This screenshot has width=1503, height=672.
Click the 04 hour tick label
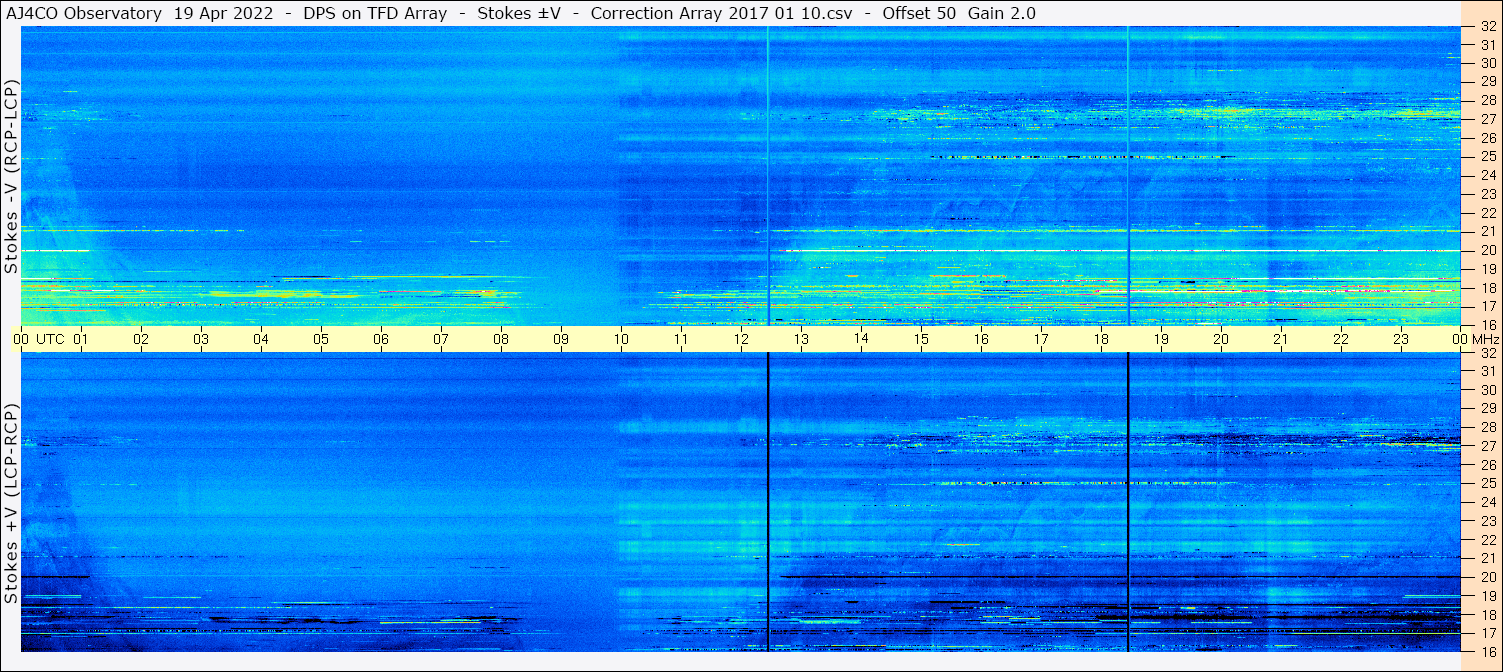tap(261, 339)
